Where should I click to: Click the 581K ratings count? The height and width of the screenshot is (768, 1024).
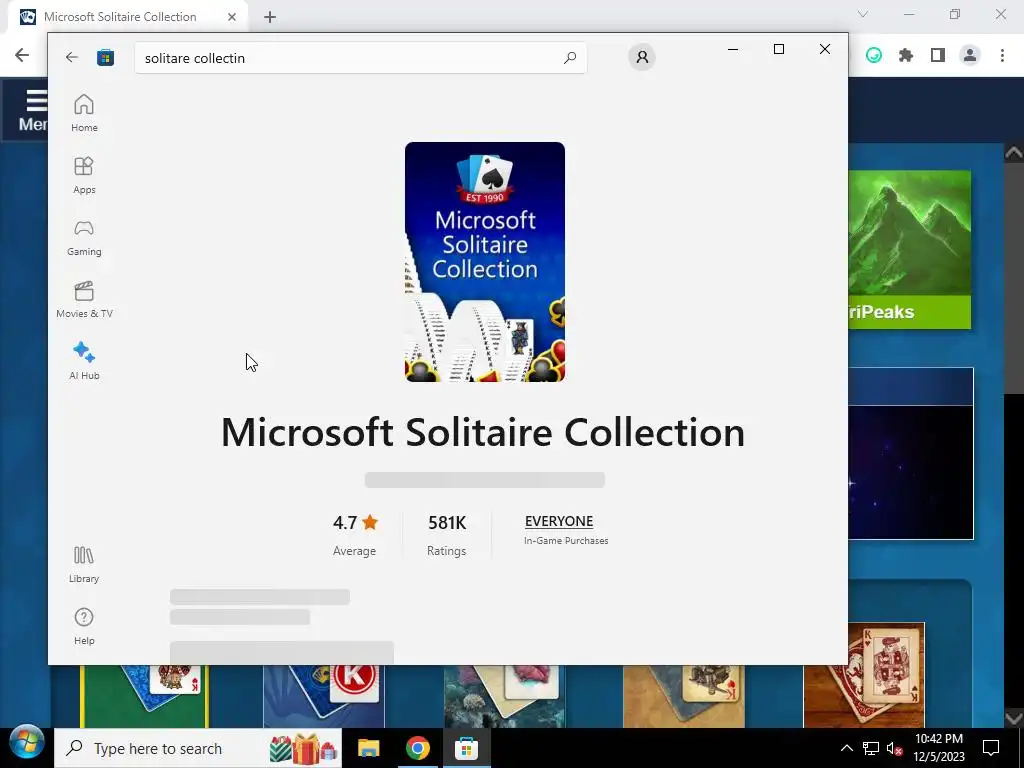[x=447, y=522]
